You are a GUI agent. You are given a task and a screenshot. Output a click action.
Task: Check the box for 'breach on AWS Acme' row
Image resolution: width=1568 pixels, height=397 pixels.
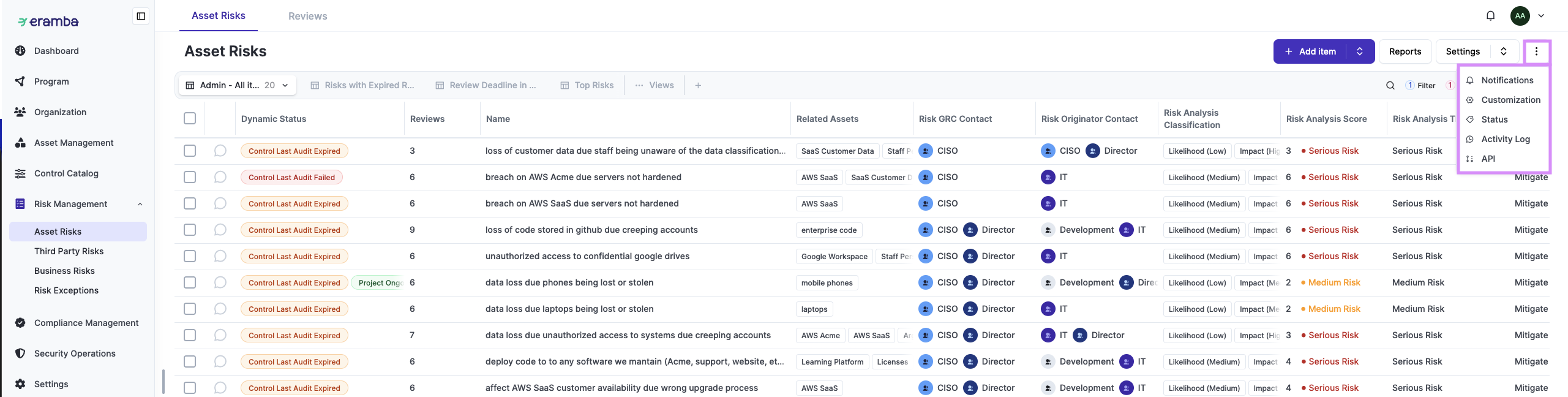point(190,177)
